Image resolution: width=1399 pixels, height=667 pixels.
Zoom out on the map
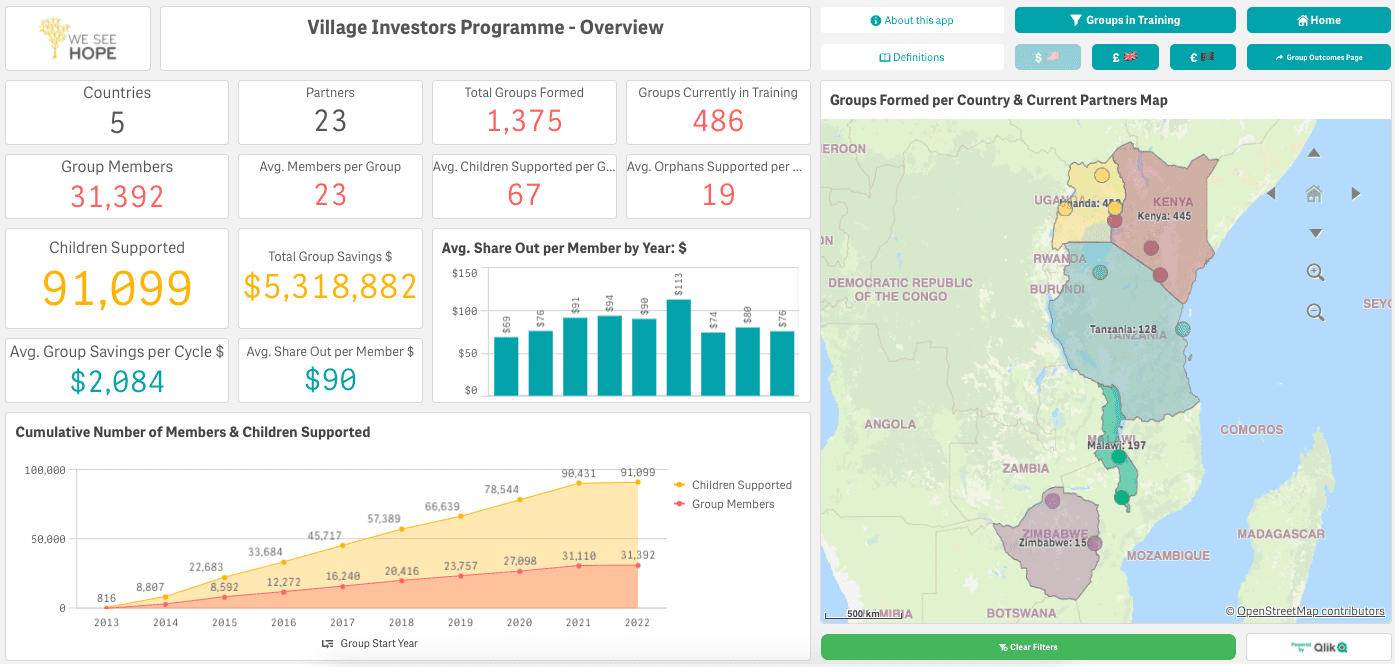[1316, 312]
